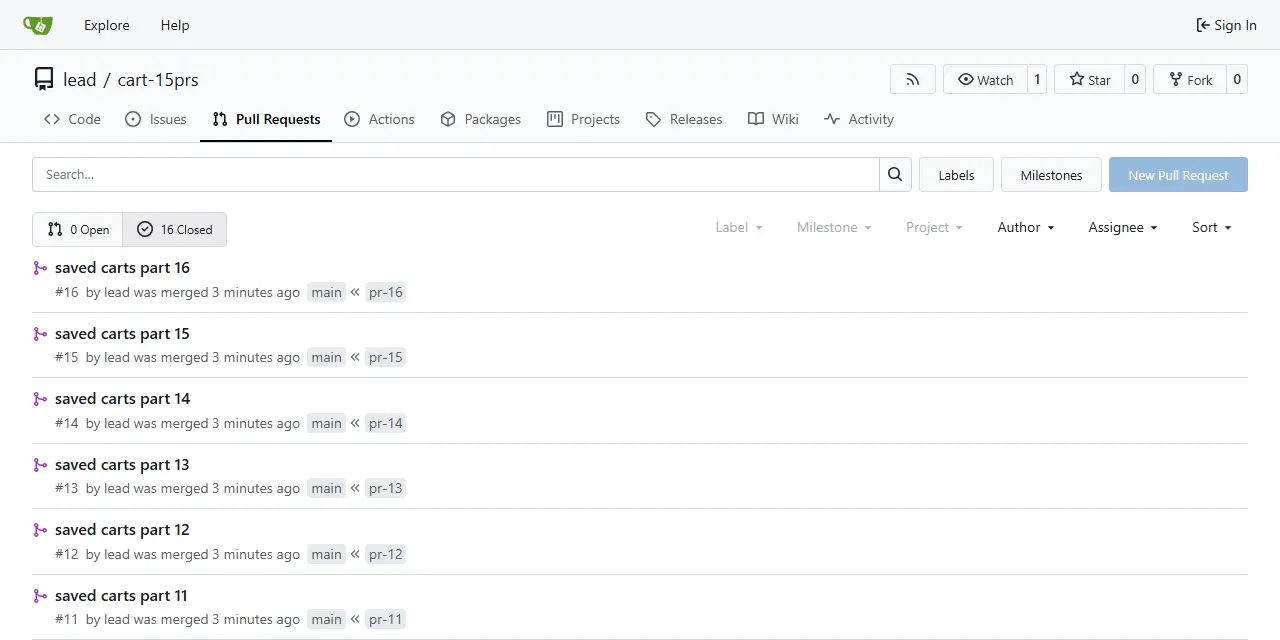Click the search magnifier icon button
This screenshot has height=640, width=1280.
click(896, 174)
